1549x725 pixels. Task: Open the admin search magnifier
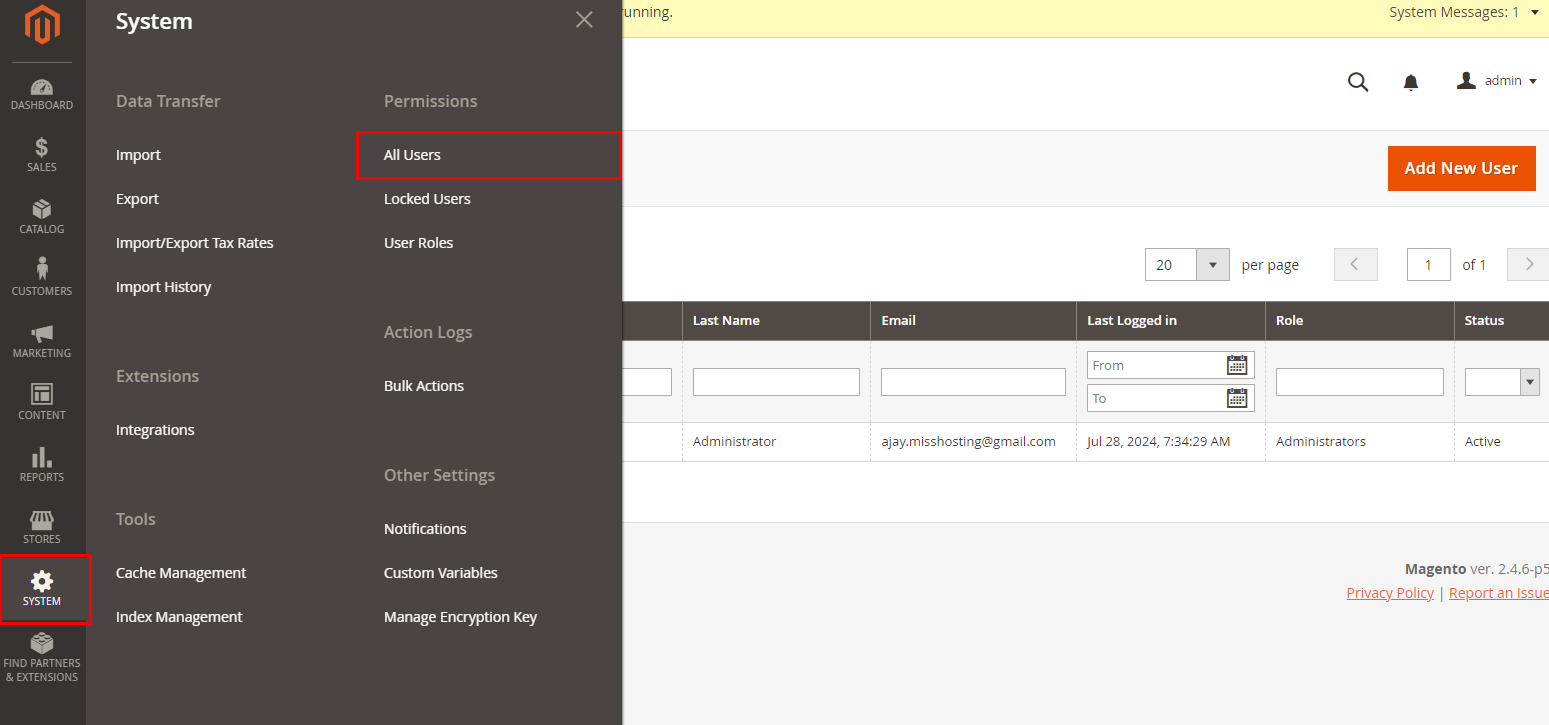[x=1357, y=81]
